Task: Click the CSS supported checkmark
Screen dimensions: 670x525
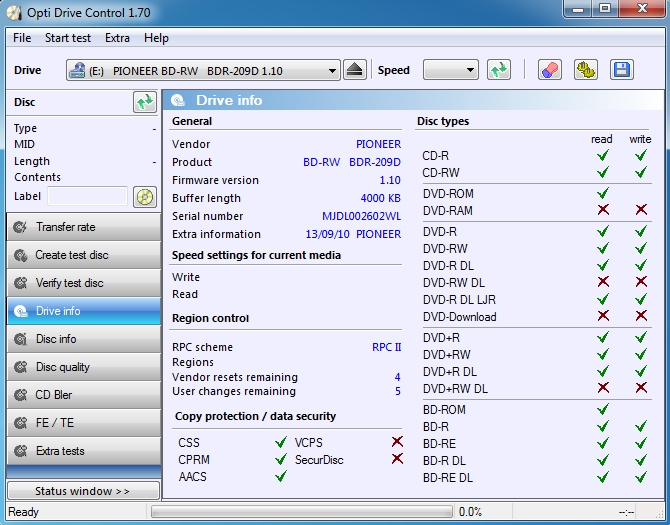Action: pyautogui.click(x=281, y=442)
